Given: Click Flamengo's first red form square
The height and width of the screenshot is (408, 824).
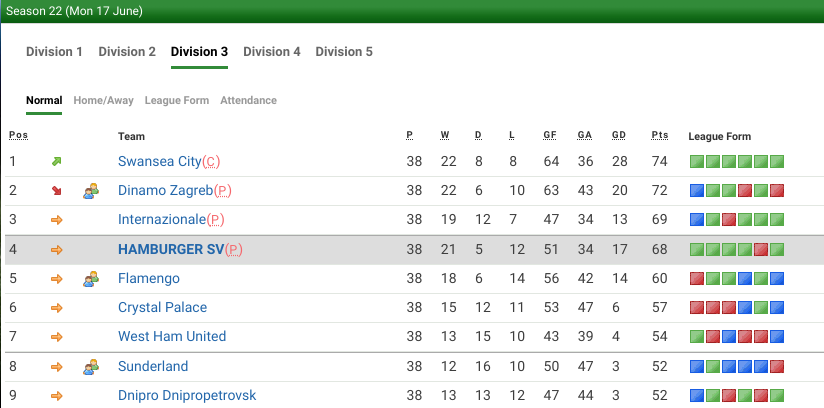Looking at the screenshot, I should [x=696, y=279].
